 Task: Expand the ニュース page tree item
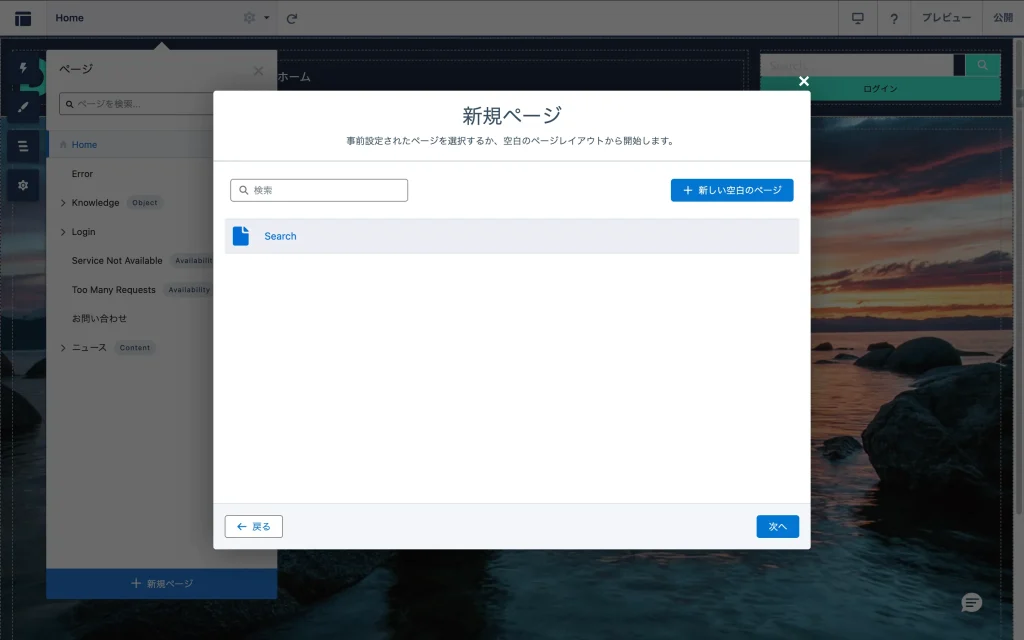(x=63, y=348)
